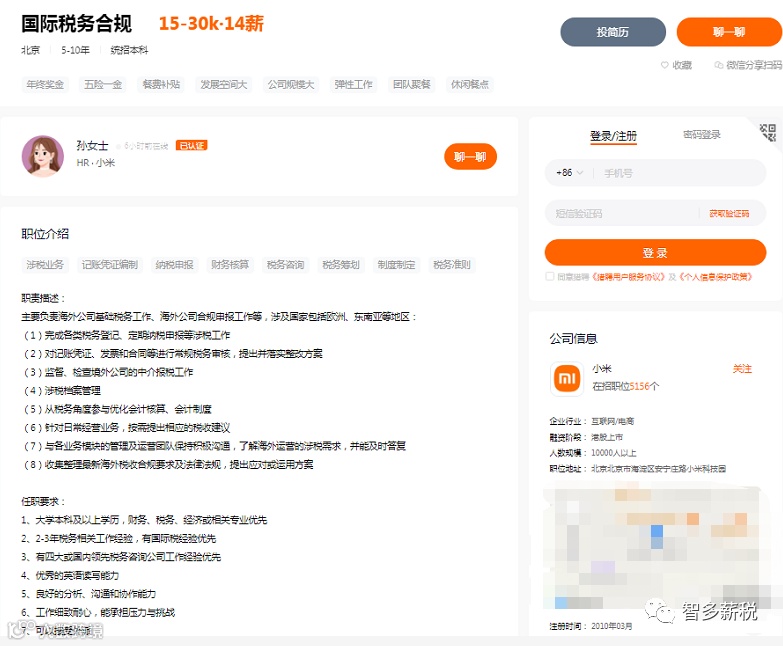Click 记账凭证编制 skill tag
Viewport: 783px width, 646px height.
click(110, 265)
